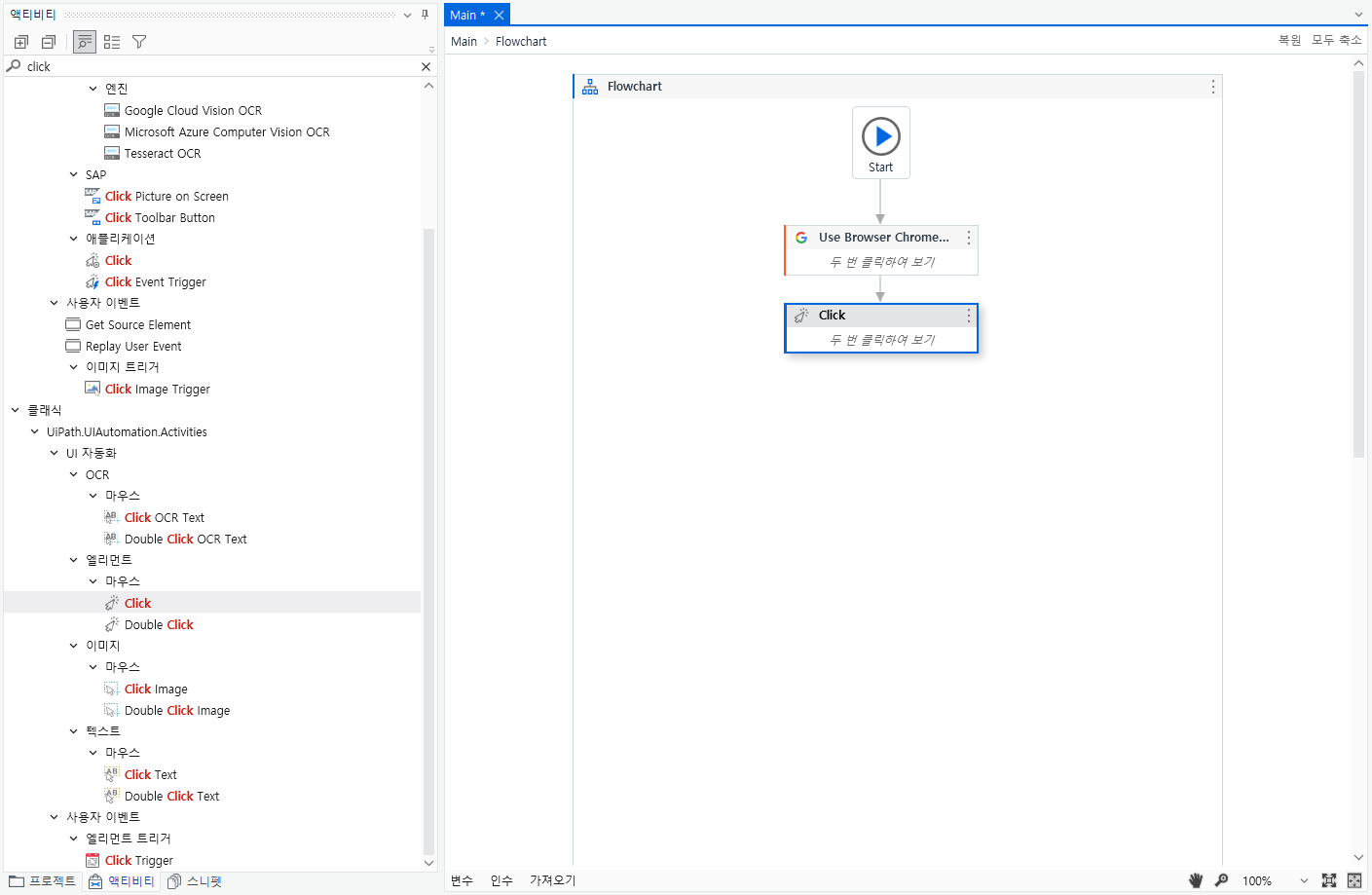The image size is (1372, 895).
Task: Open the activities filter funnel
Action: pos(139,42)
